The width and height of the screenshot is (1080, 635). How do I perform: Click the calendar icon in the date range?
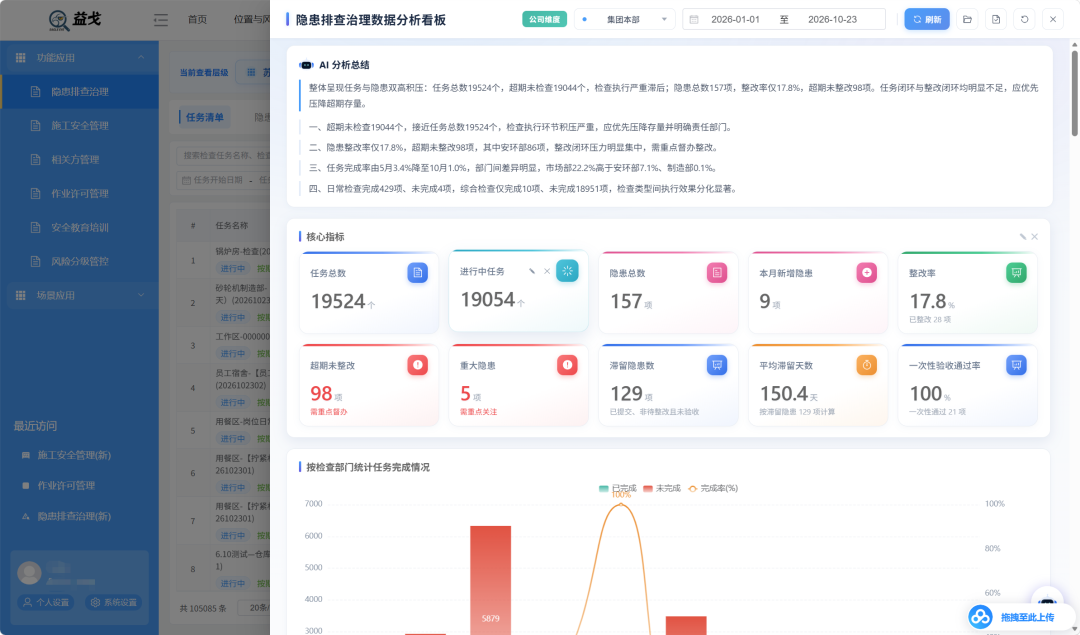tap(694, 19)
